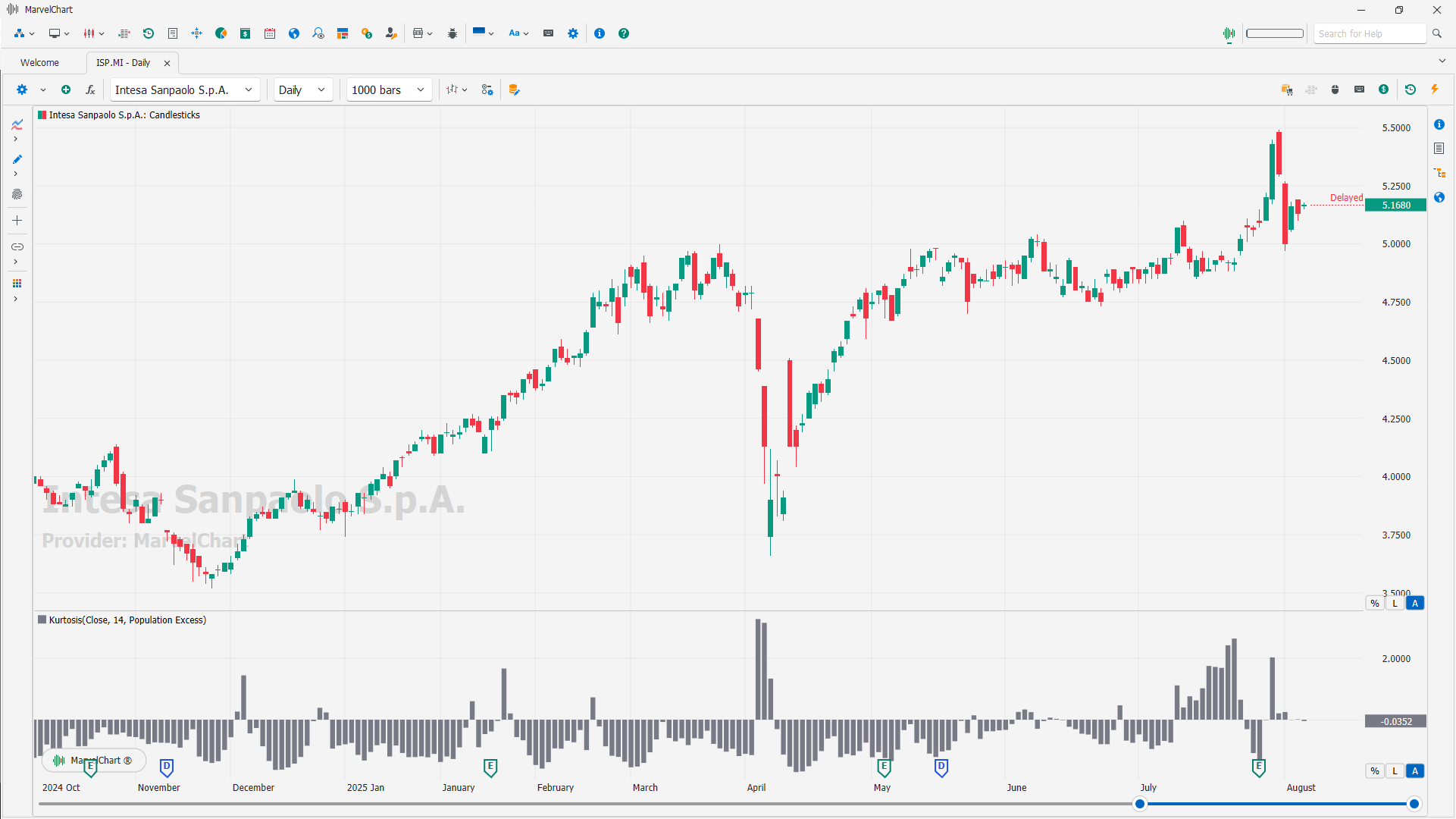The image size is (1456, 819).
Task: Open the Daily timeframe dropdown
Action: click(x=302, y=89)
